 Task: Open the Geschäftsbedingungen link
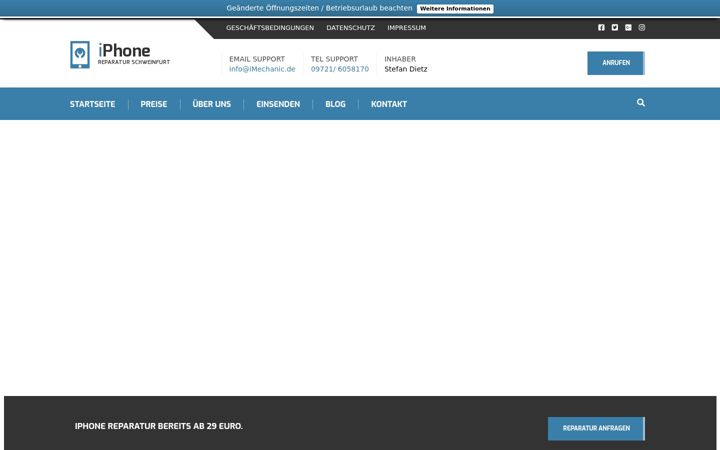(270, 28)
